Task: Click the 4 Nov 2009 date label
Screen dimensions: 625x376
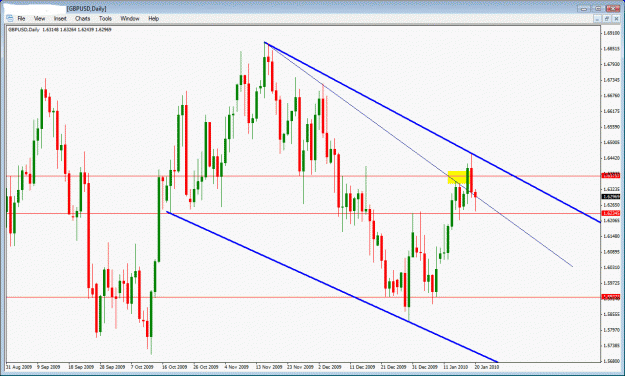Action: click(x=237, y=367)
